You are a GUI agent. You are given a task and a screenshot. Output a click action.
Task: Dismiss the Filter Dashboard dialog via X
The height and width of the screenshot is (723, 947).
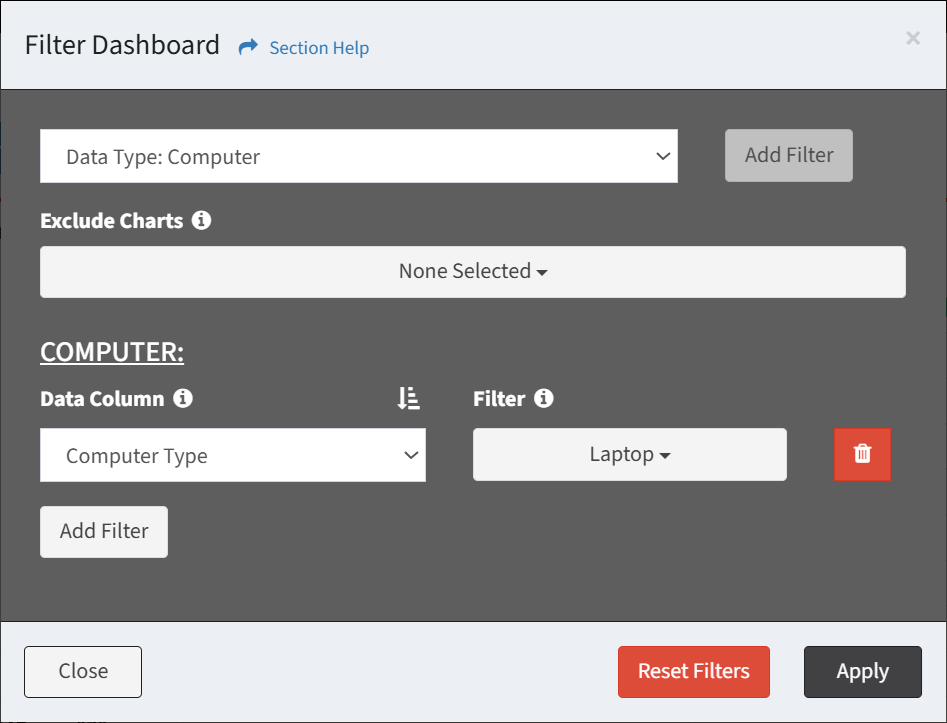[913, 38]
